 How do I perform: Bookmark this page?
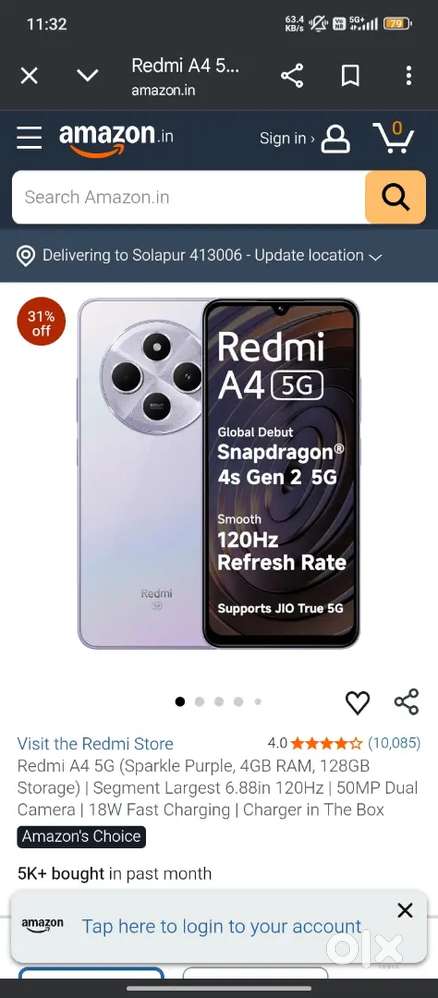pos(350,76)
